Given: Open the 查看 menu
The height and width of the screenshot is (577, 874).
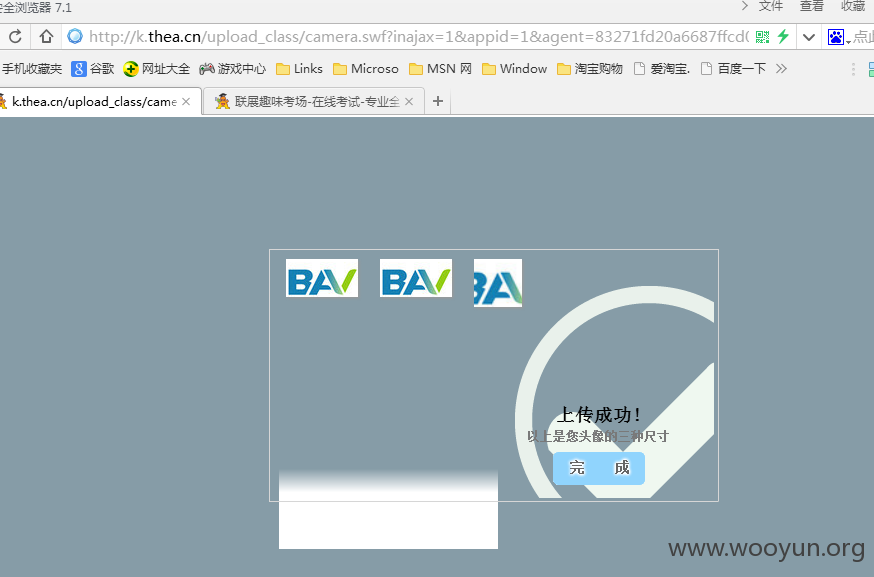Looking at the screenshot, I should [812, 6].
